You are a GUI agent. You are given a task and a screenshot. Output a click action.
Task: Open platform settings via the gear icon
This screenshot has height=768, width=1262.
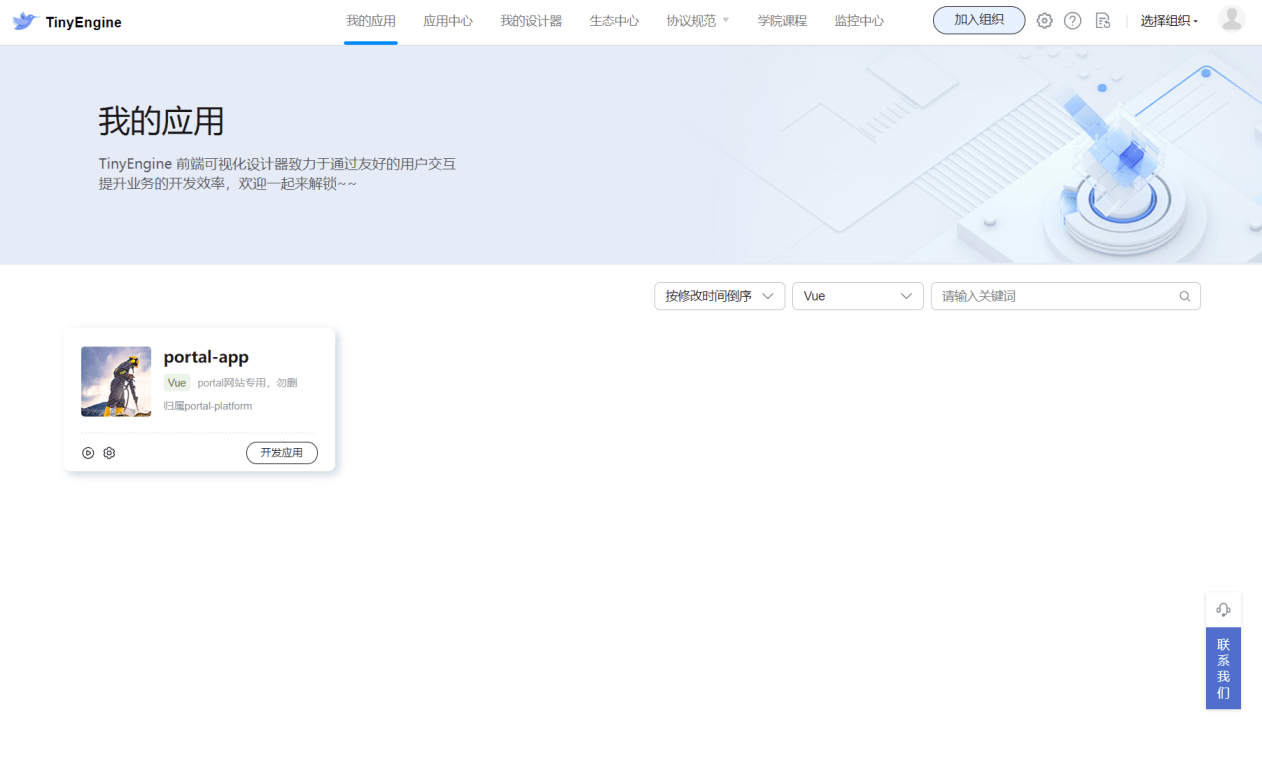(x=1044, y=20)
